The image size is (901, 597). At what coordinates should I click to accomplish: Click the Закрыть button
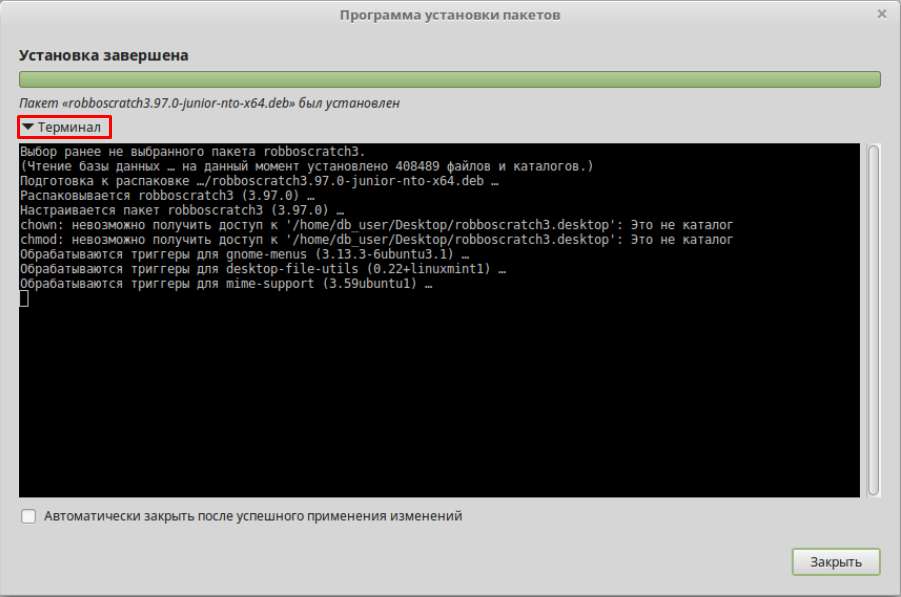(835, 561)
